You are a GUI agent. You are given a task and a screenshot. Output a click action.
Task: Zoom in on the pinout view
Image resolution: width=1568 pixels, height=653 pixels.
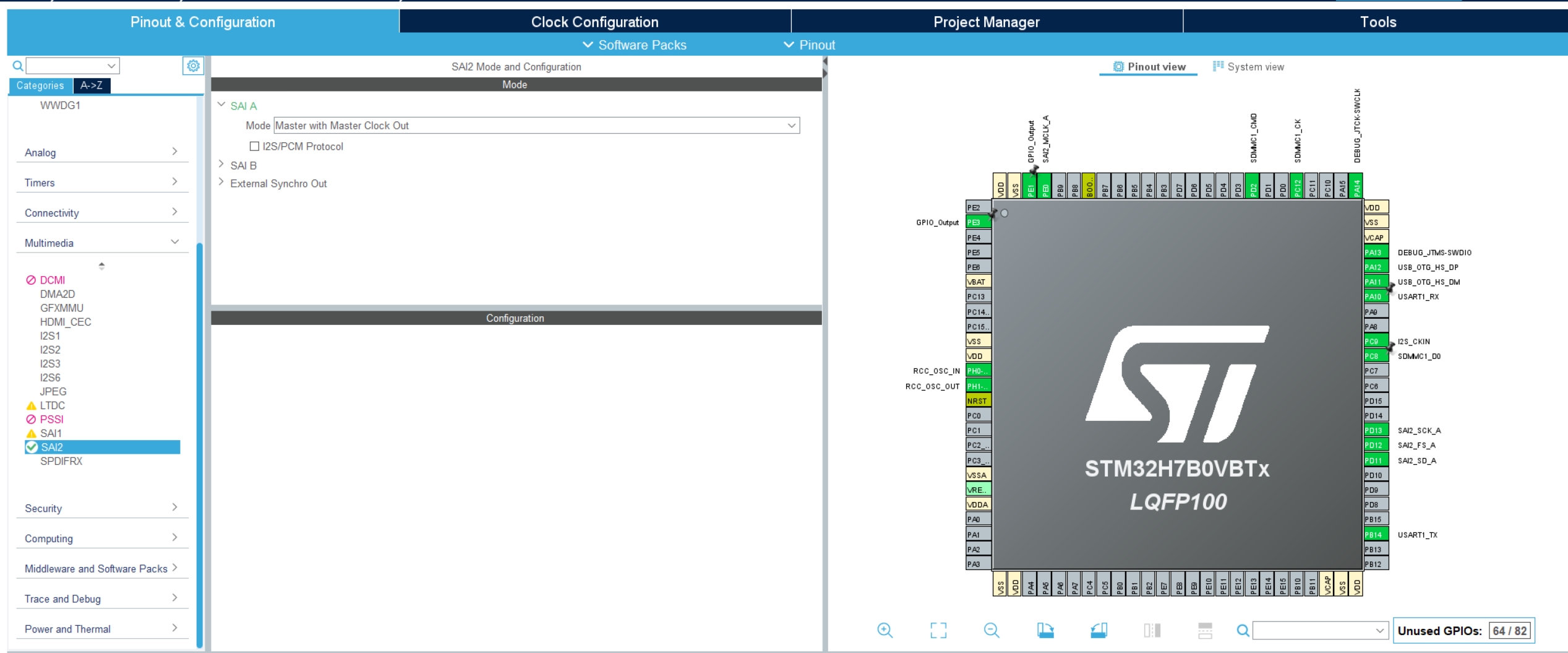tap(885, 630)
